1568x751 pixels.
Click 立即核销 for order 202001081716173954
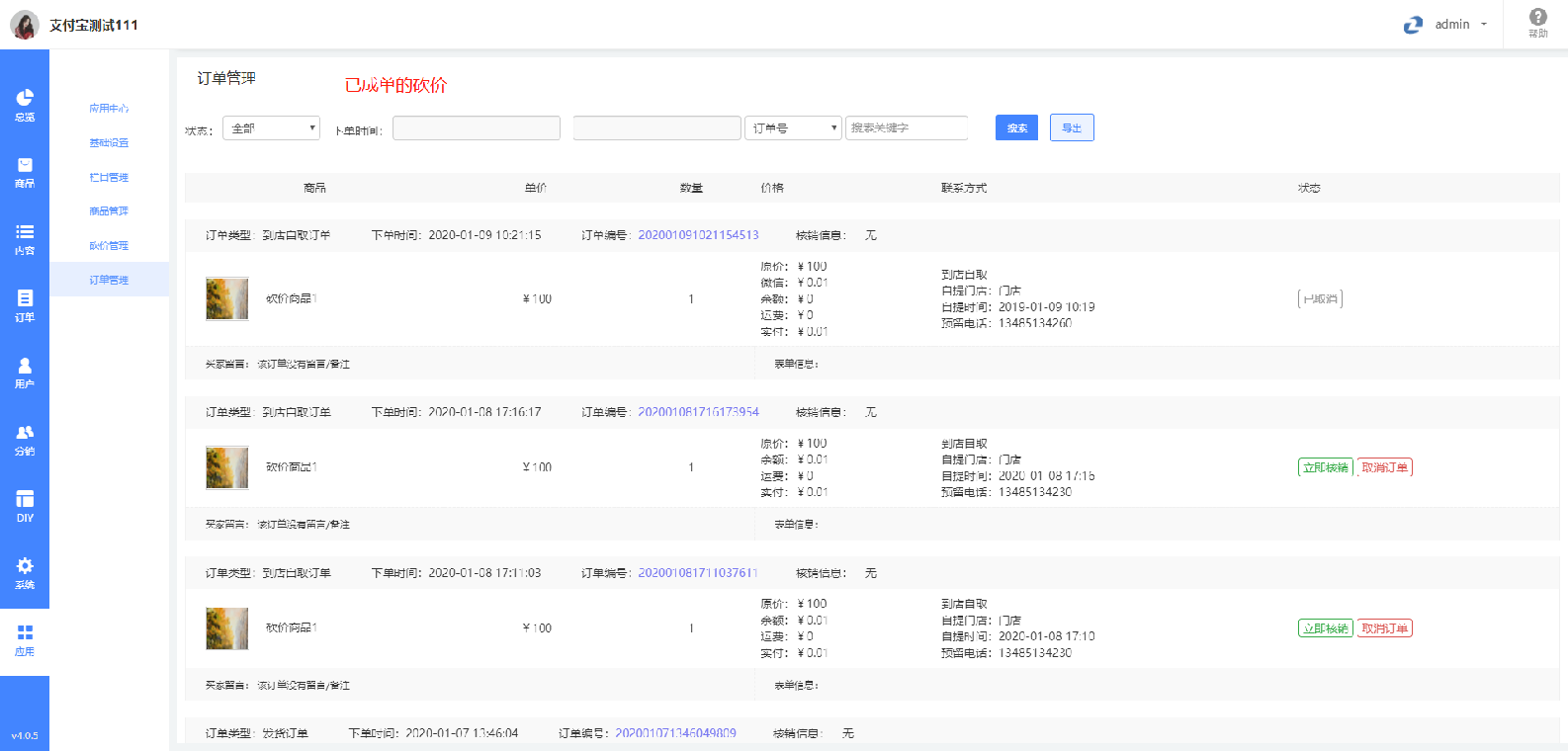coord(1326,467)
